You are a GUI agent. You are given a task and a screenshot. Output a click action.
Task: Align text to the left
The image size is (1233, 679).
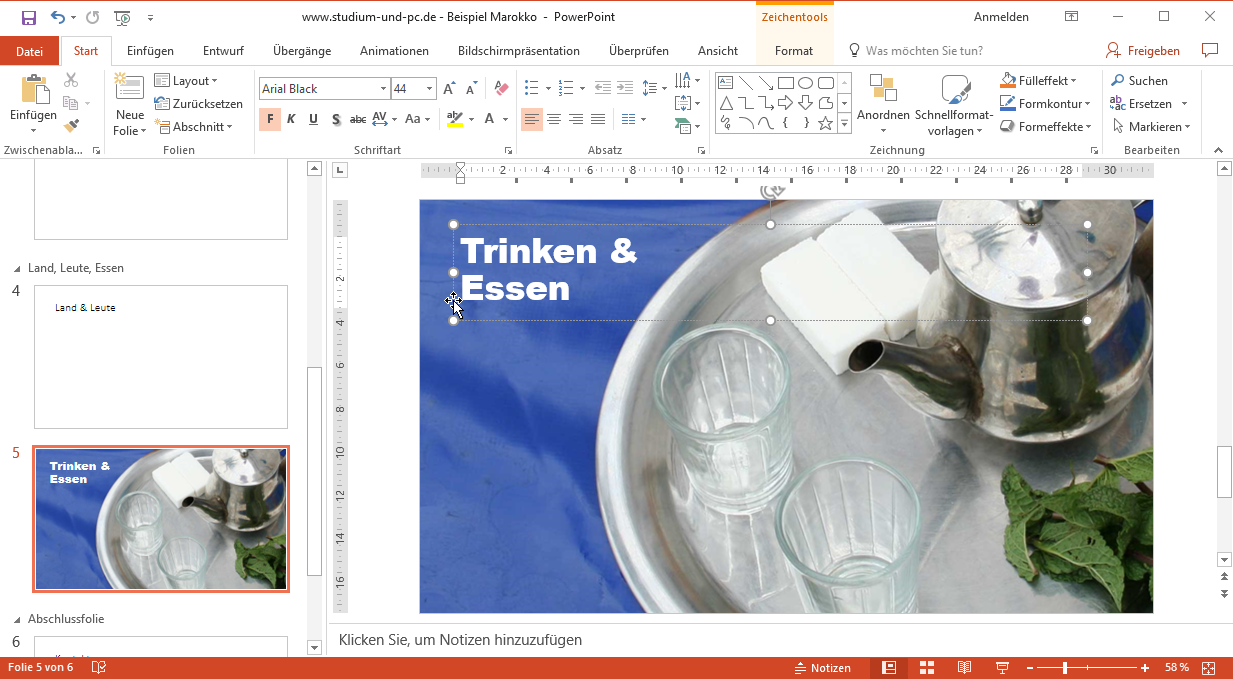click(532, 119)
